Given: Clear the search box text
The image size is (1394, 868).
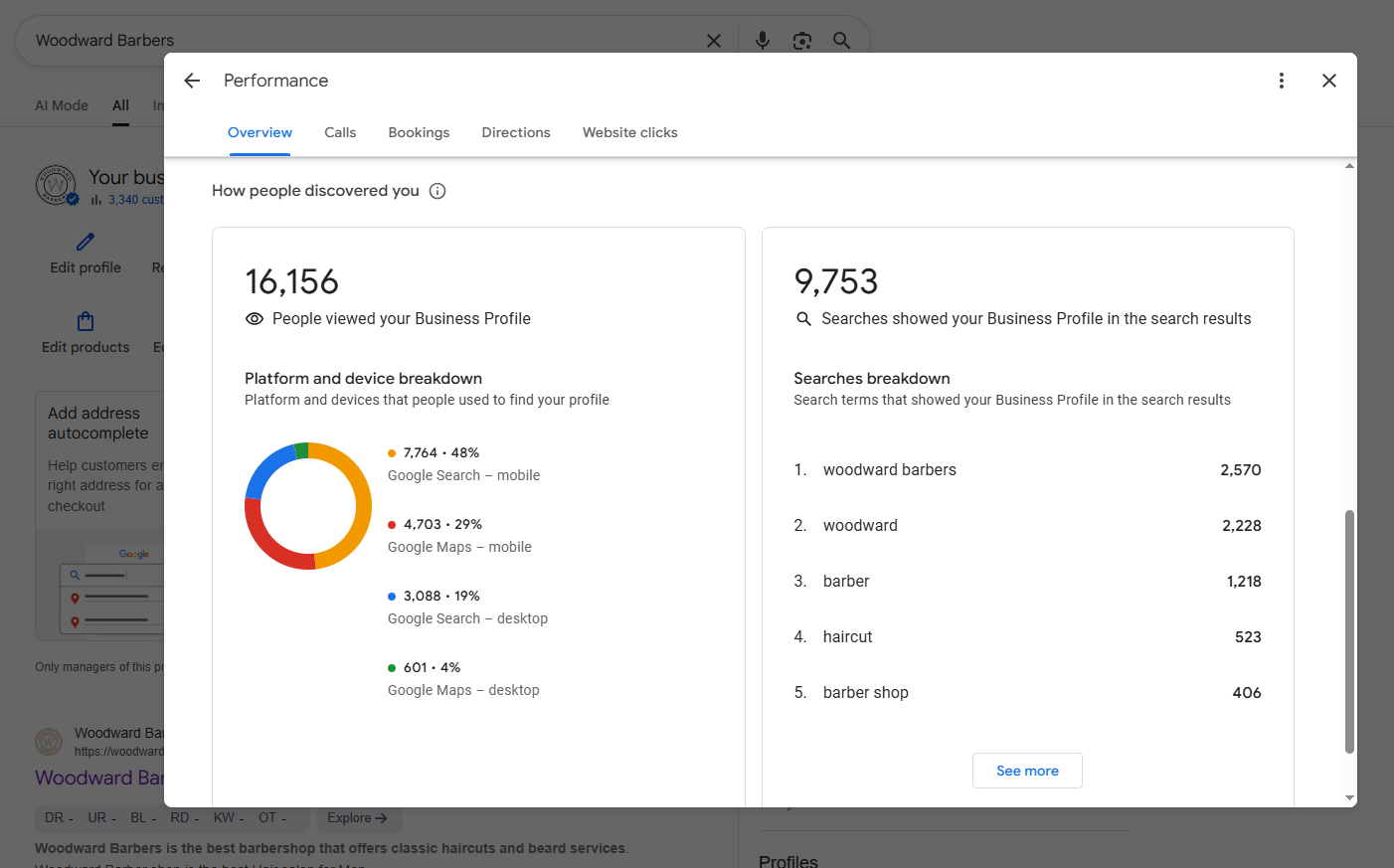Looking at the screenshot, I should pos(713,41).
